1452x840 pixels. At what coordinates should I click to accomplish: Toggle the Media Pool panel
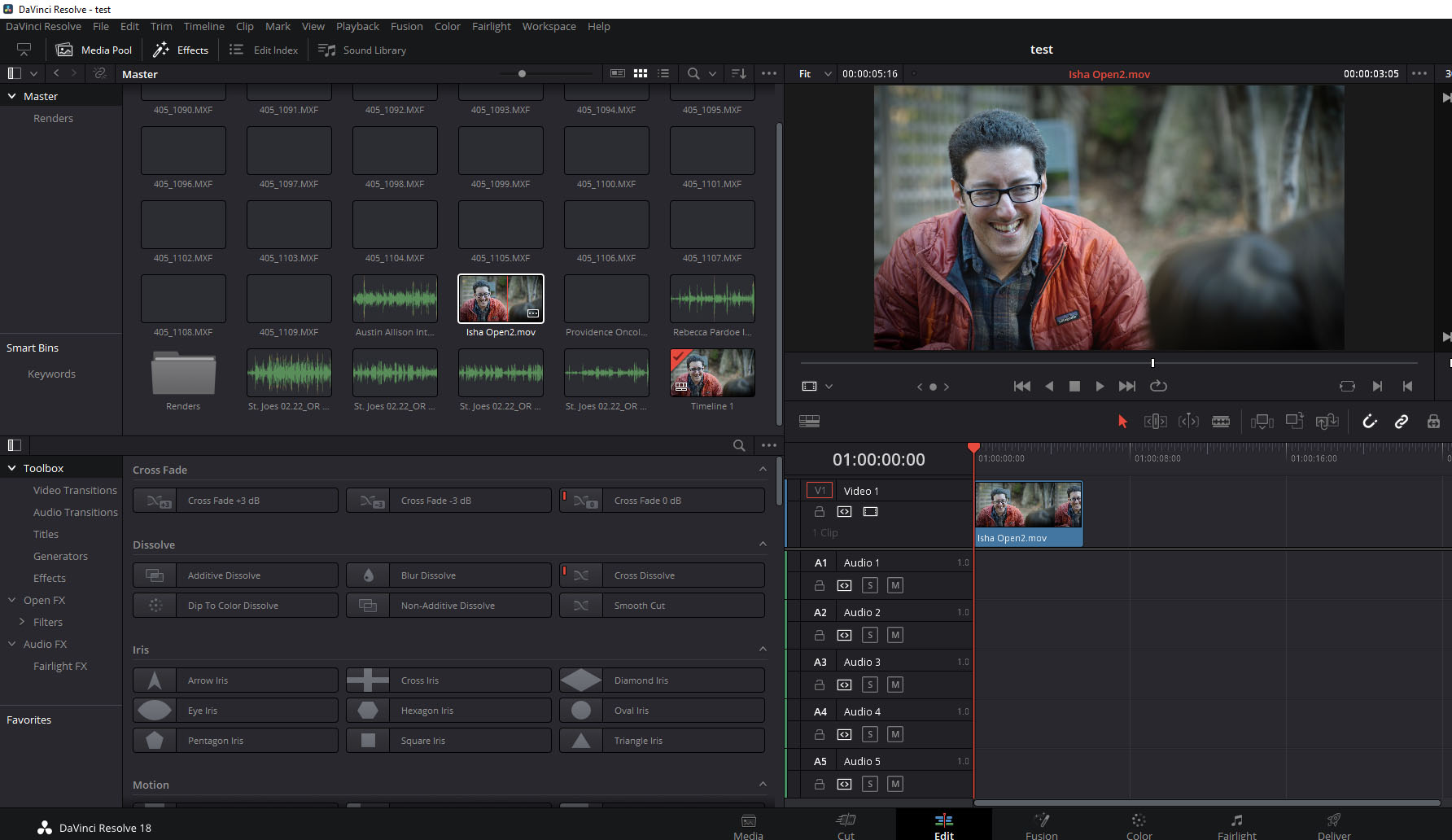click(94, 50)
